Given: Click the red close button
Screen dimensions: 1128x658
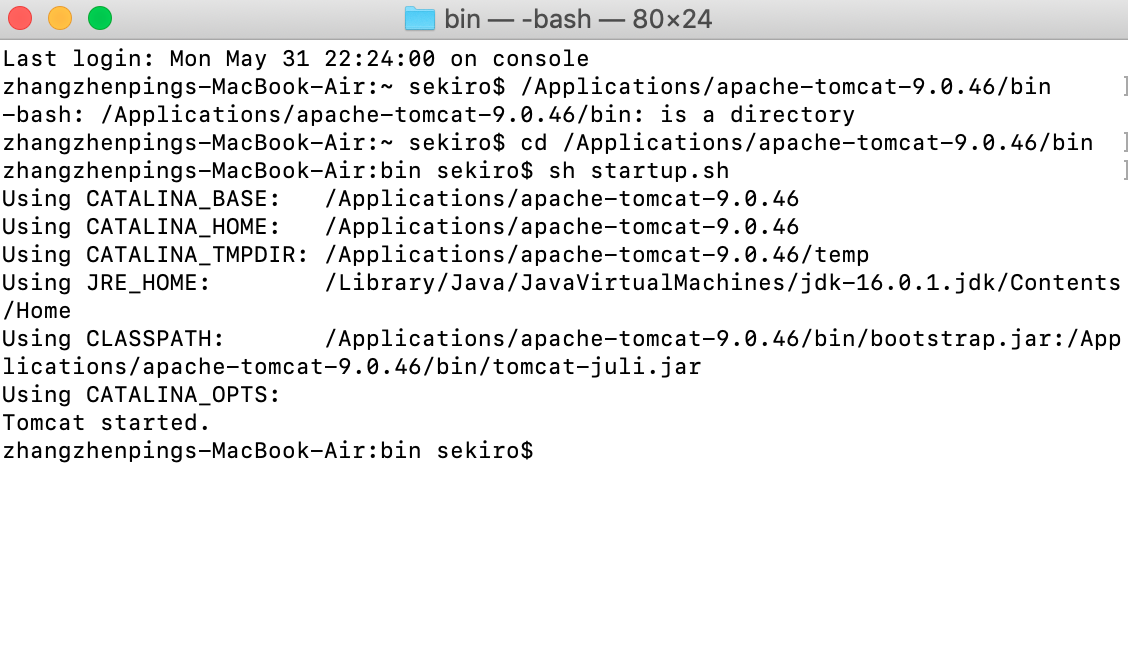Looking at the screenshot, I should pos(21,18).
